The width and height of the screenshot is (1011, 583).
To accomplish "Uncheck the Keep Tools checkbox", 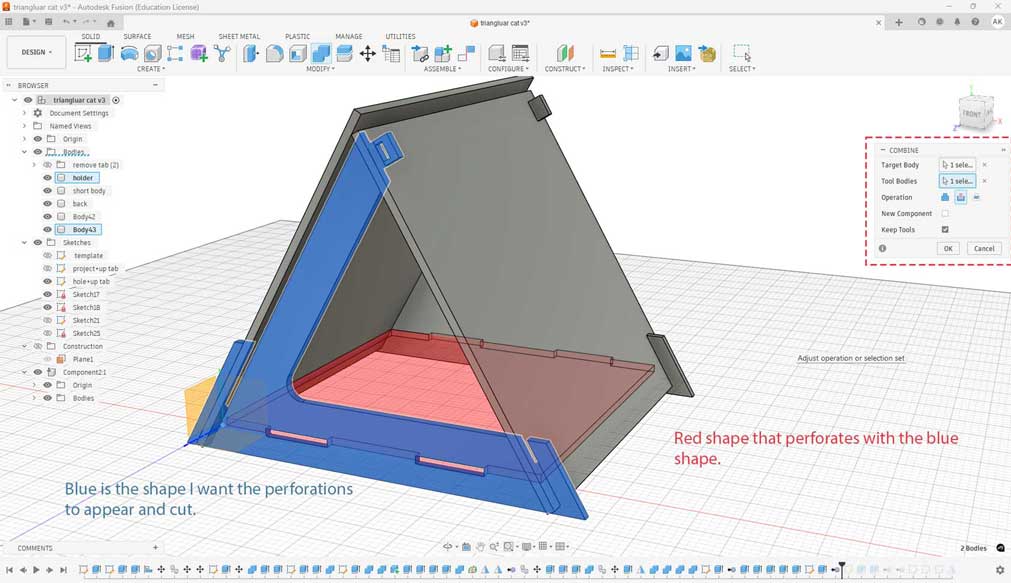I will [944, 229].
